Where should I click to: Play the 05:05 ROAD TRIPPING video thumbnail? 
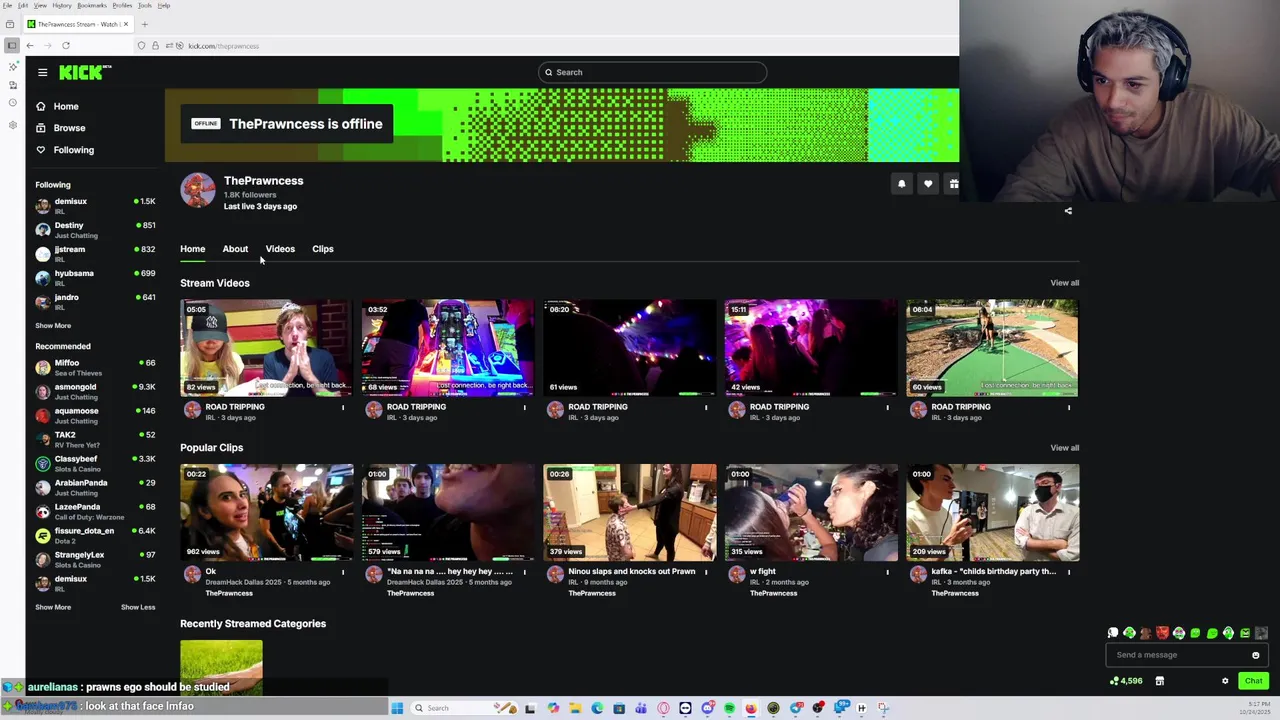(266, 347)
